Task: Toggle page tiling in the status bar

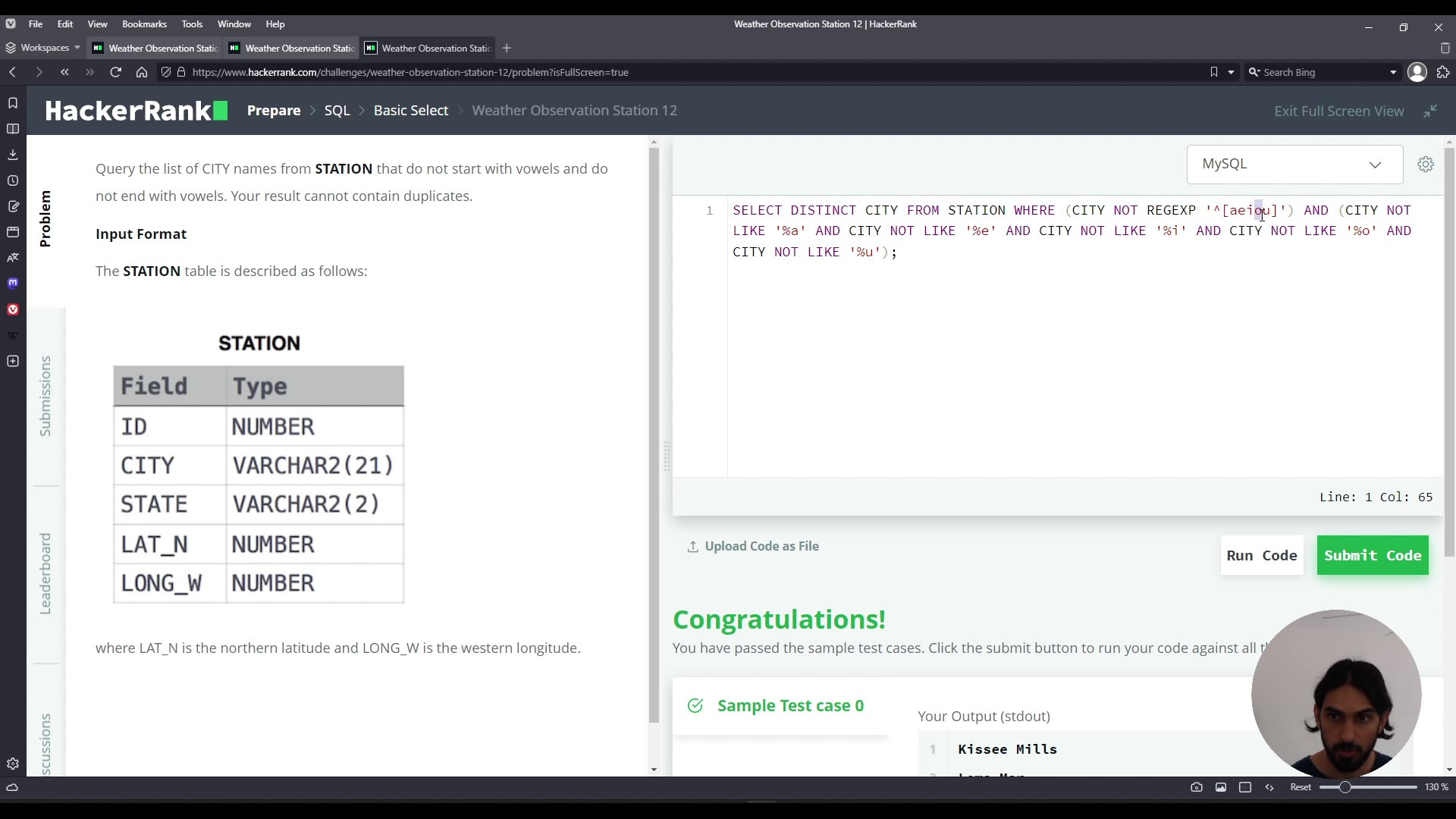Action: tap(1245, 788)
